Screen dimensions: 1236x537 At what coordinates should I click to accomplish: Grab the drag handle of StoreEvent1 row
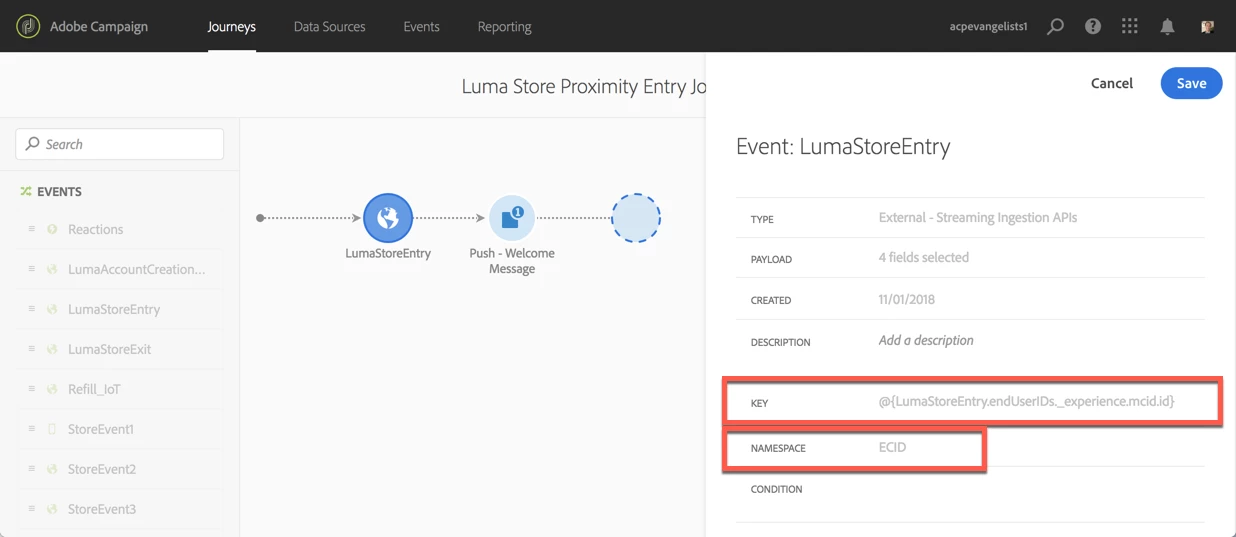[32, 429]
